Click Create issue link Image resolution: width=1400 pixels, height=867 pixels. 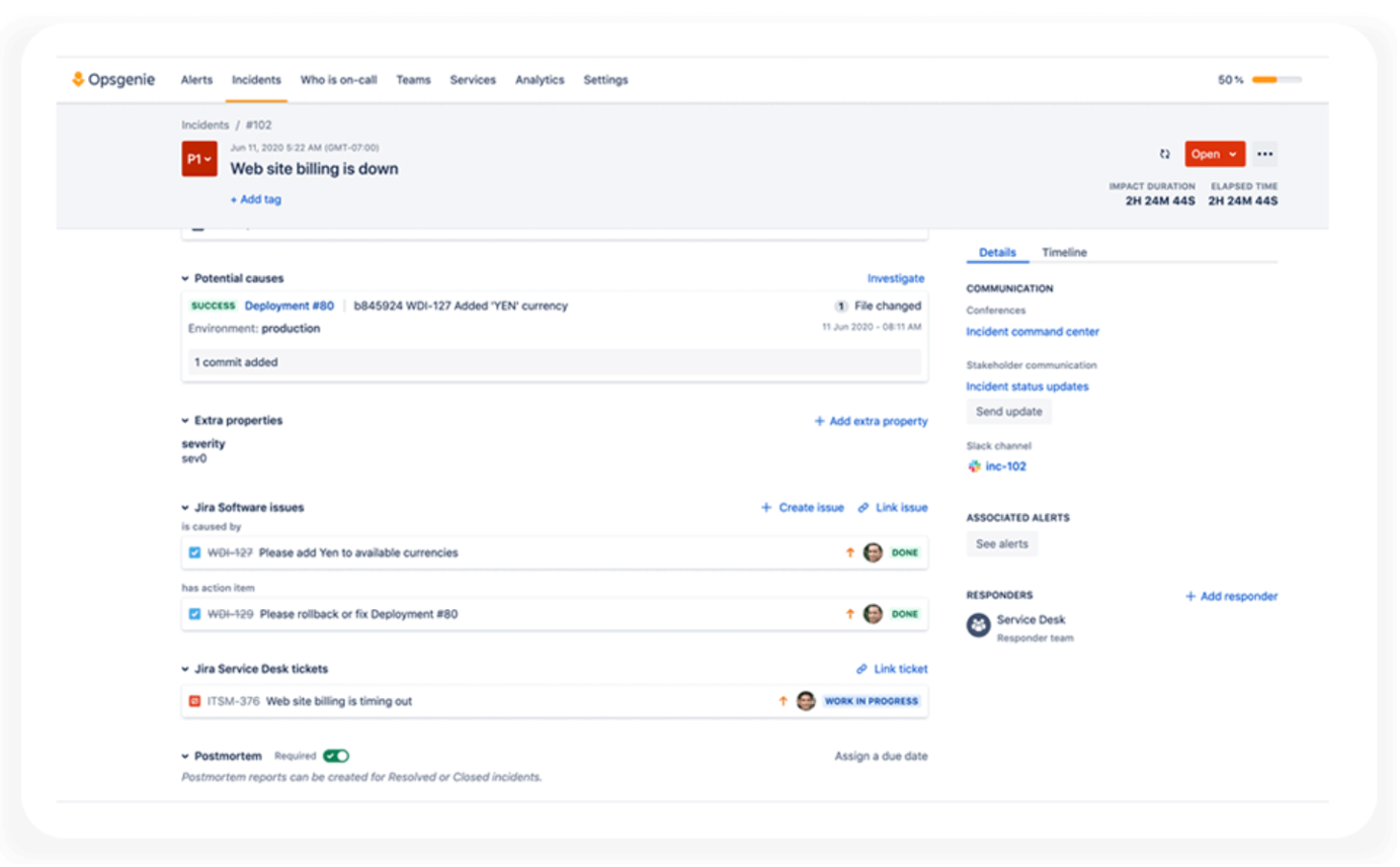point(803,508)
